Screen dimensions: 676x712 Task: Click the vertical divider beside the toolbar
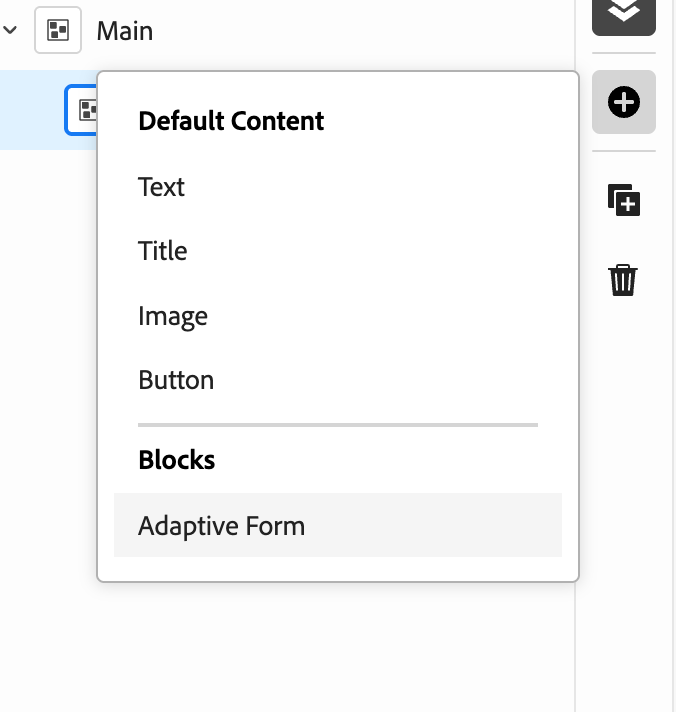point(575,356)
